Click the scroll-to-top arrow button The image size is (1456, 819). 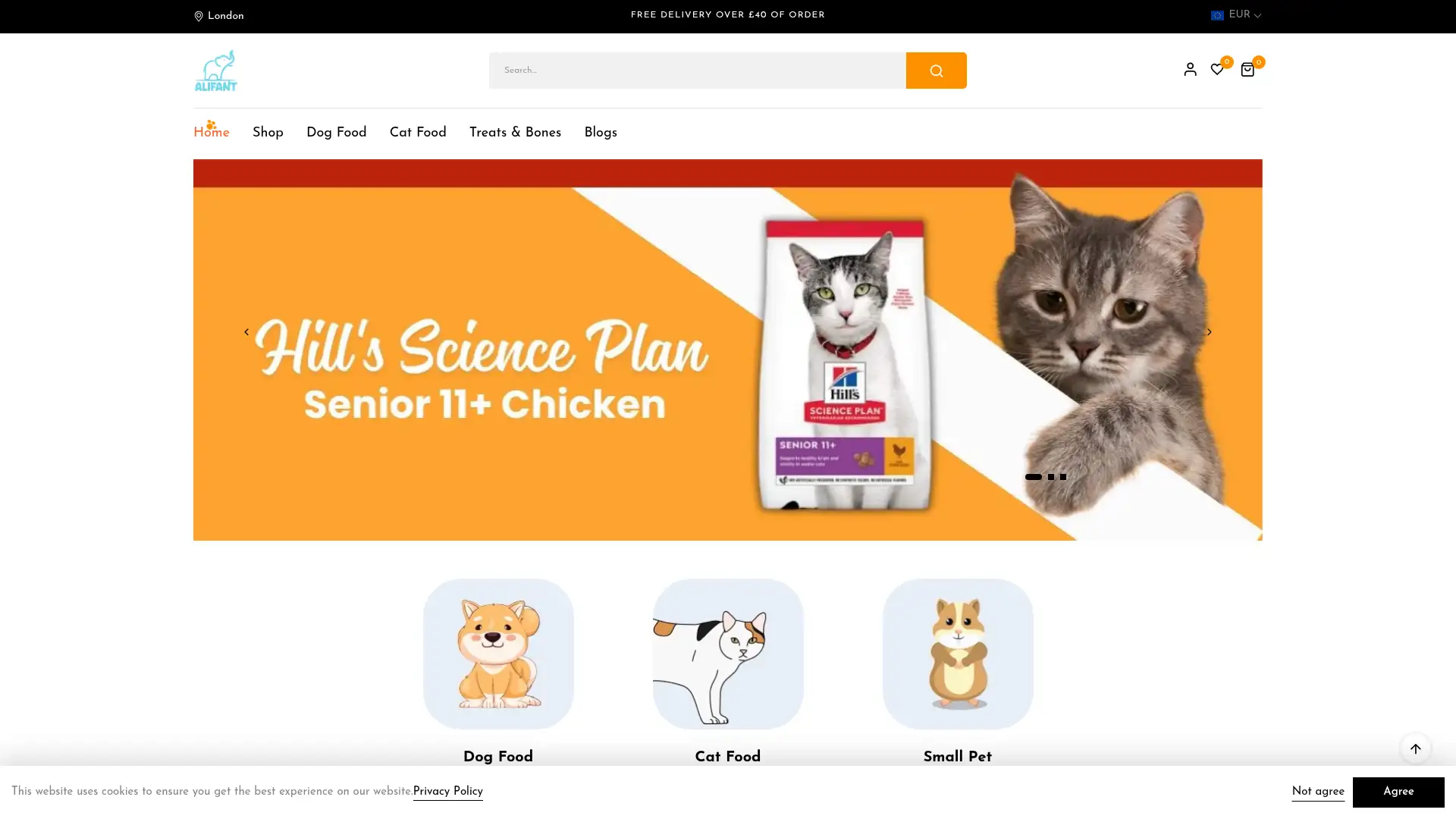pos(1415,748)
